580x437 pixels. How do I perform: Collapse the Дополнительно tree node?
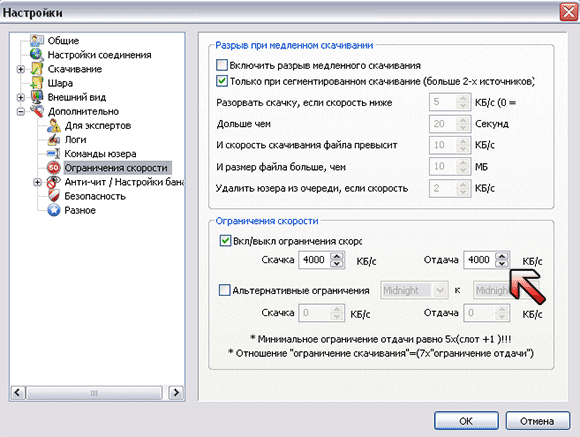[21, 111]
